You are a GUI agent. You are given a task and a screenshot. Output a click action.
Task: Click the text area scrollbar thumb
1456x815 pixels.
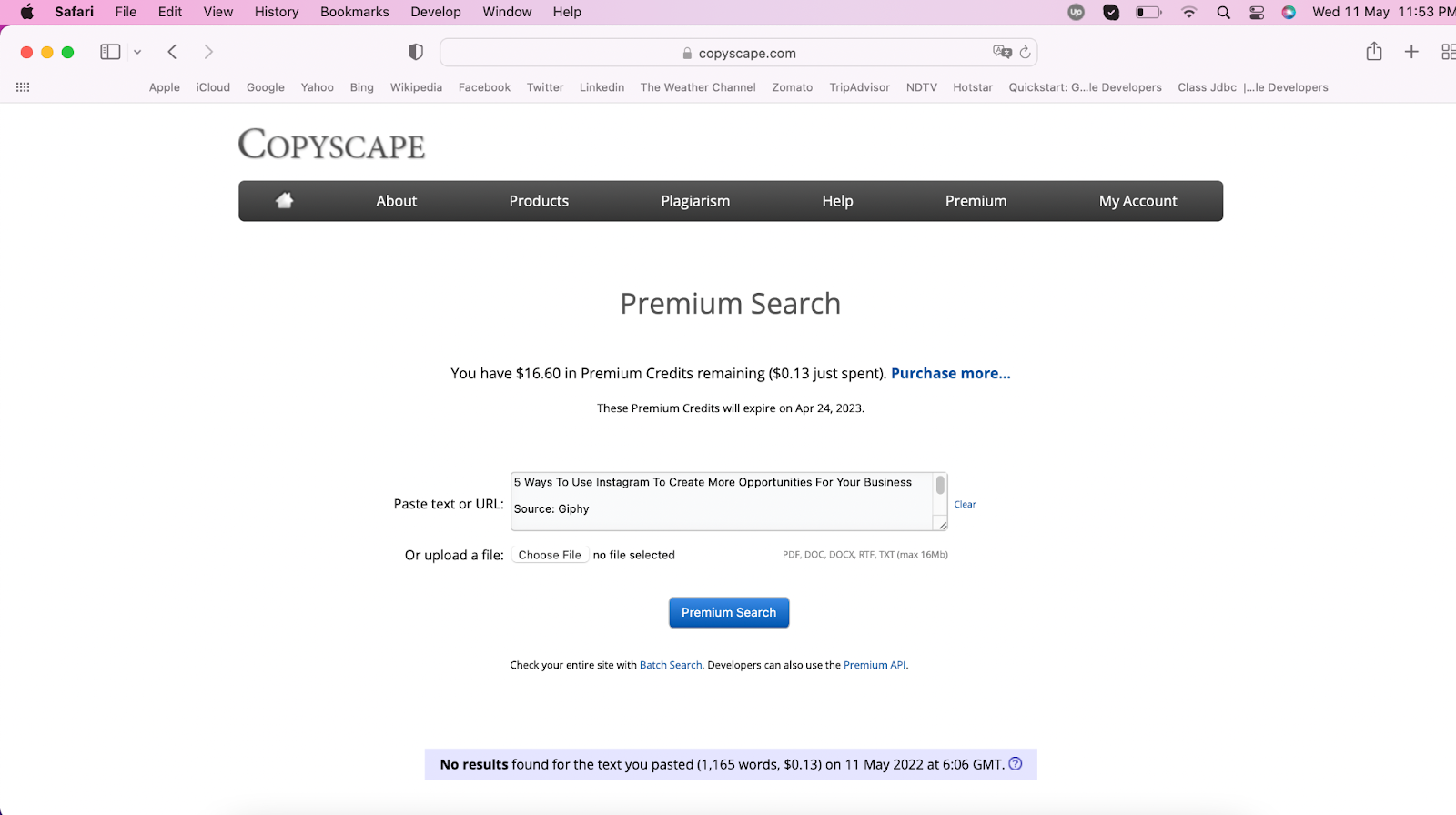(x=940, y=485)
